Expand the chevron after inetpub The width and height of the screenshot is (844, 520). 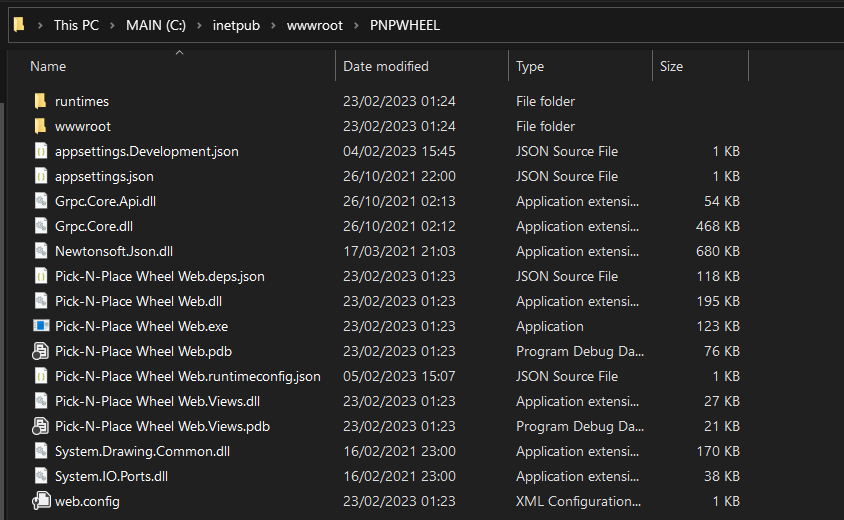pyautogui.click(x=273, y=25)
